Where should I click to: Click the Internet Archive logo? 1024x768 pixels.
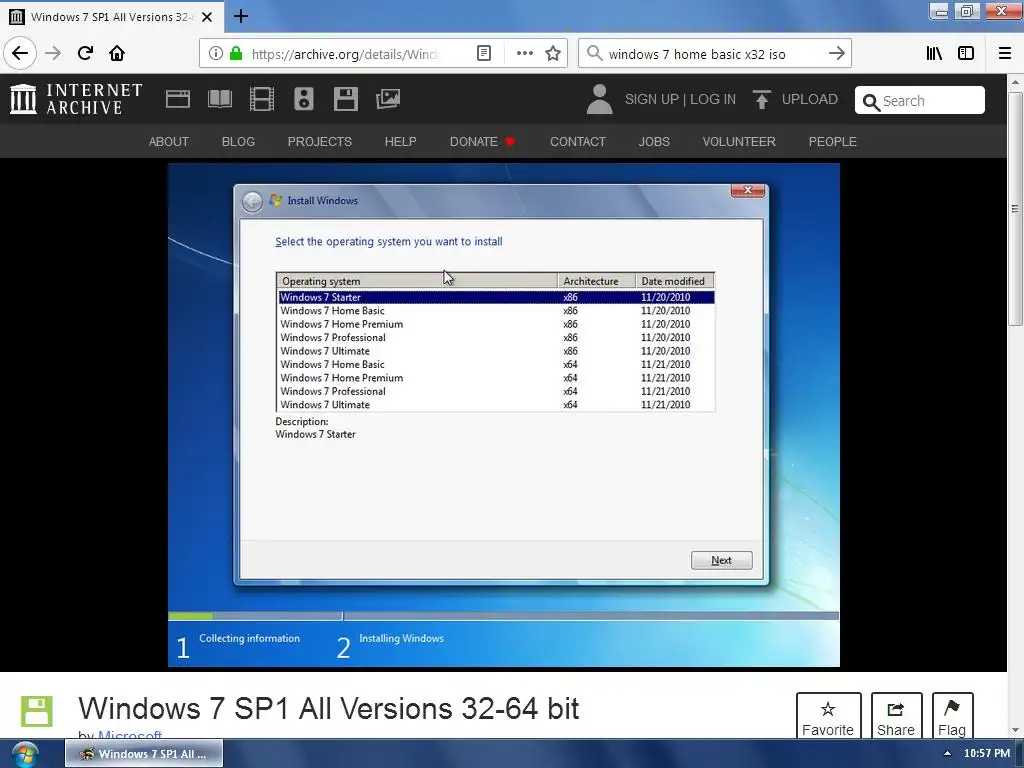(x=76, y=99)
